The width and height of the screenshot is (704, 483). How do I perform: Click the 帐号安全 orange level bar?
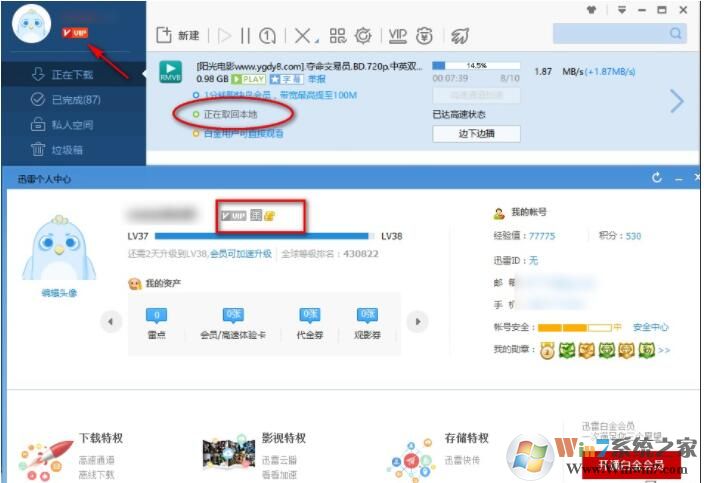(575, 328)
